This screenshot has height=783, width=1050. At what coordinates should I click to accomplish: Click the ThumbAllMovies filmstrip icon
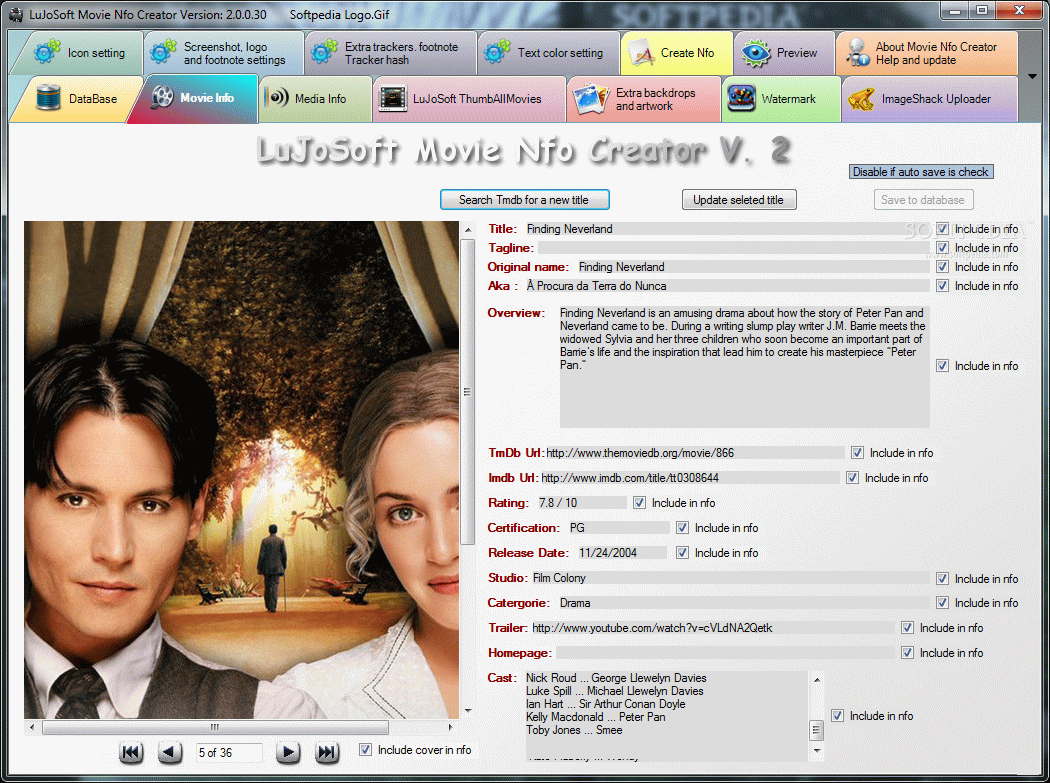click(x=392, y=98)
